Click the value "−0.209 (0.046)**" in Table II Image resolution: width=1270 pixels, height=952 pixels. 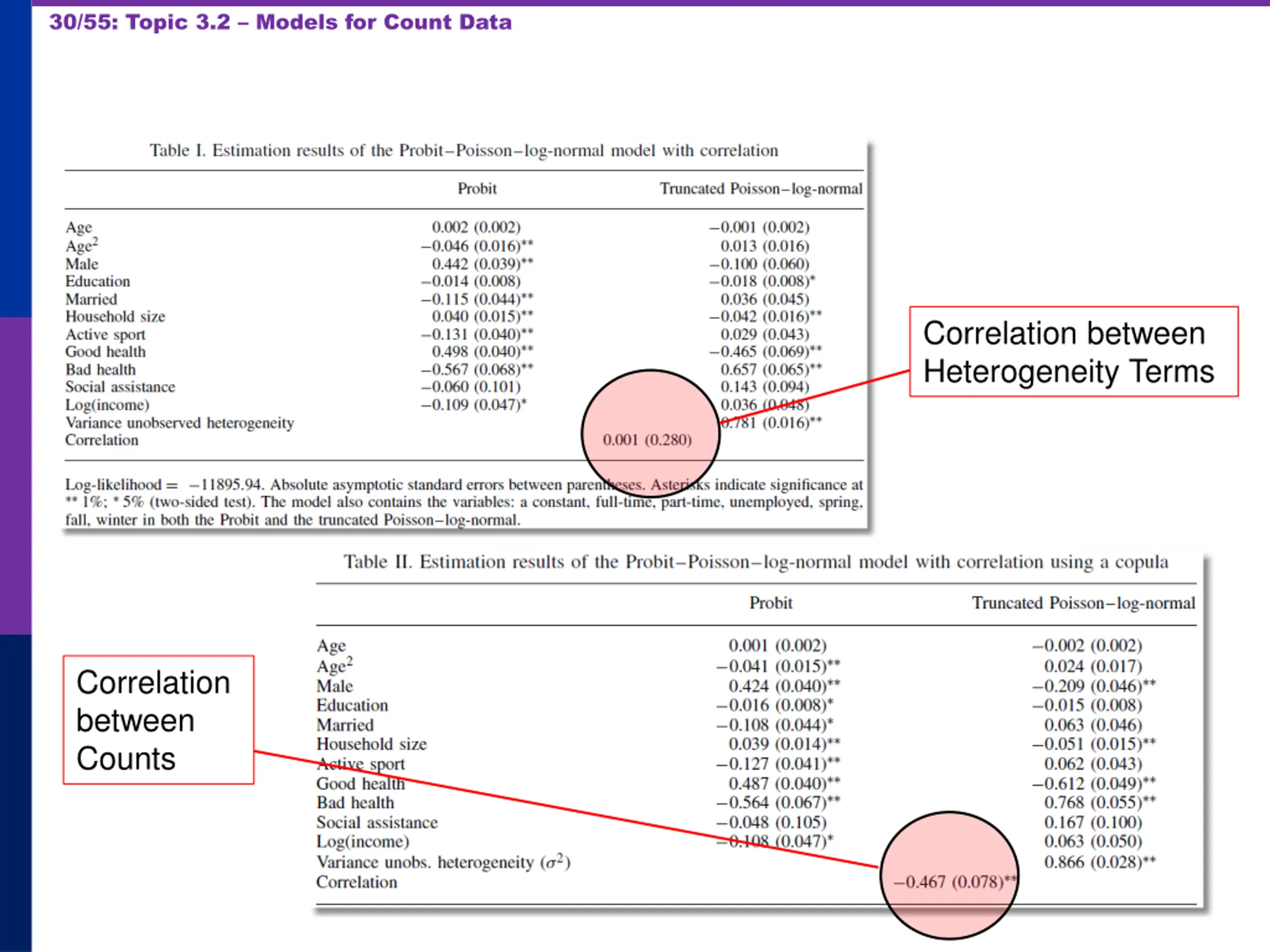point(1094,686)
